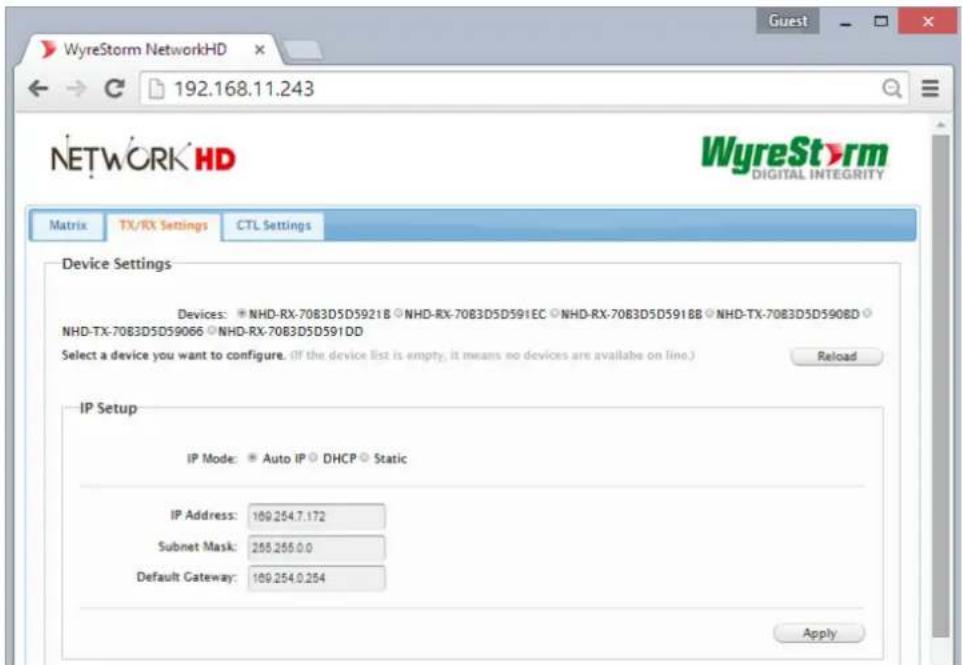Click the WyreStorm Digital Integrity logo
Viewport: 962px width, 665px height.
coord(794,158)
